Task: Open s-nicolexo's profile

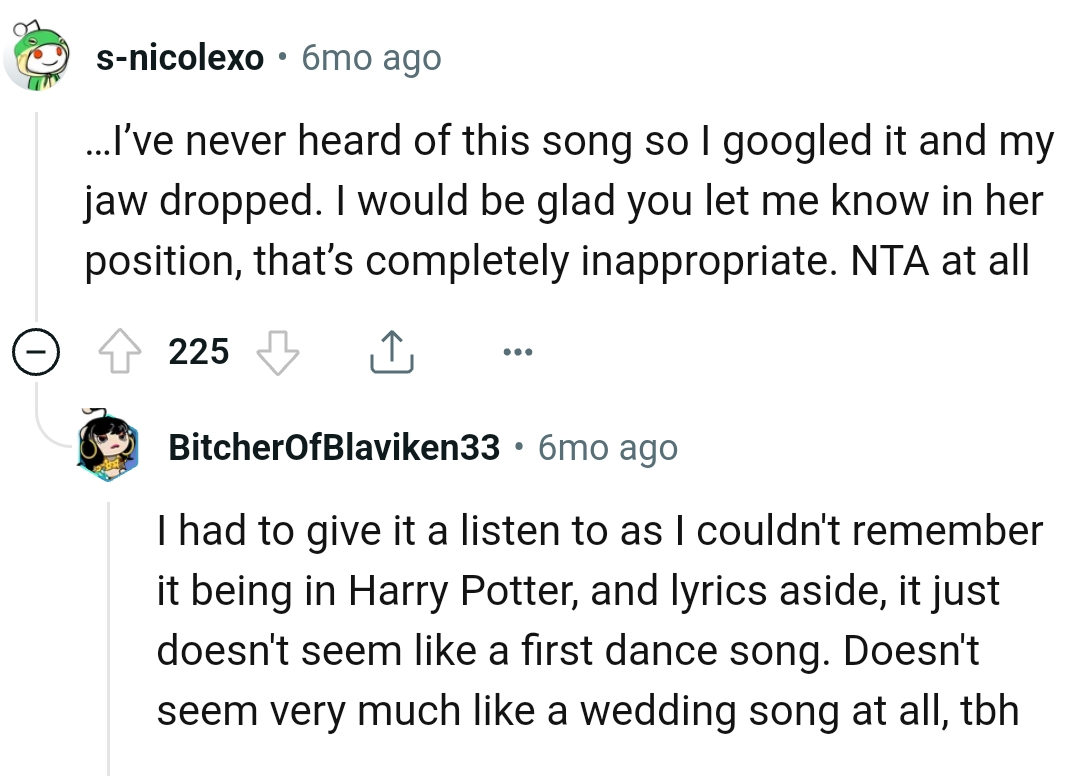Action: click(x=179, y=57)
